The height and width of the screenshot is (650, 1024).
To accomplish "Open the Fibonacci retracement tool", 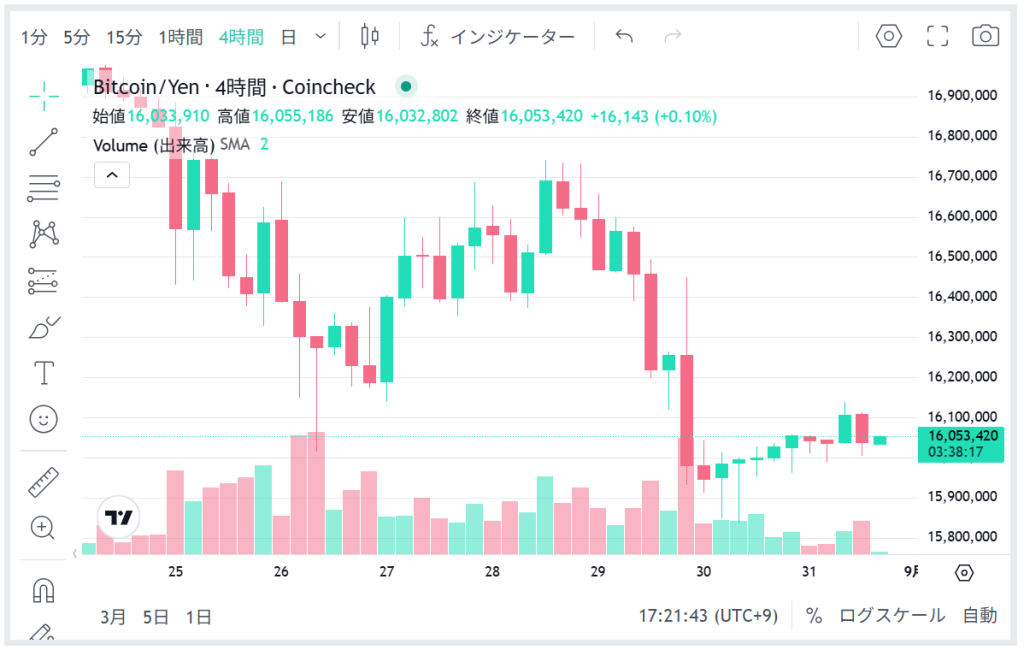I will (44, 187).
